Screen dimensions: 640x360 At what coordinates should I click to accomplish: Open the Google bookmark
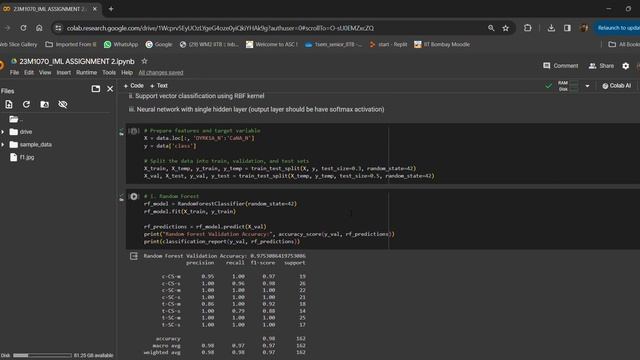point(159,44)
